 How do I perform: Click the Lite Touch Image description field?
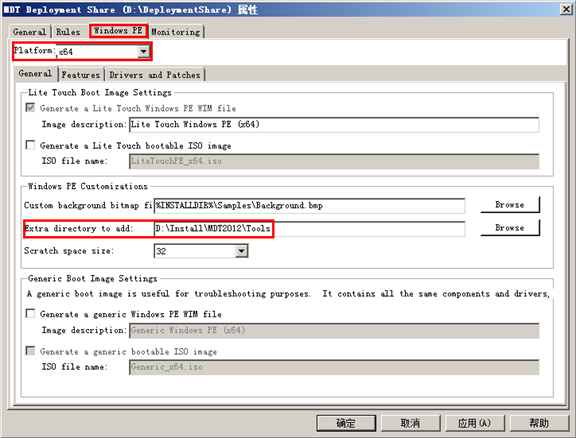tap(334, 125)
